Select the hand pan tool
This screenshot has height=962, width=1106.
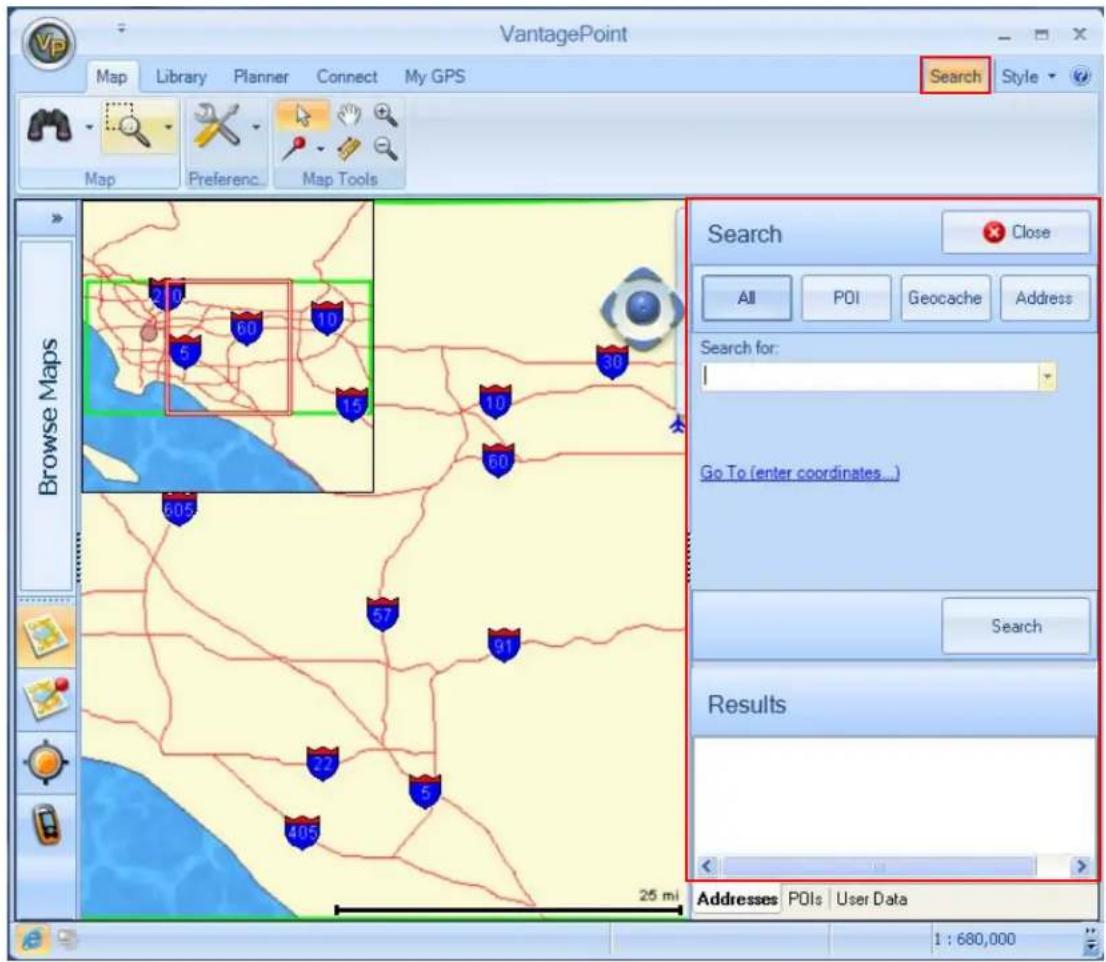click(x=348, y=114)
